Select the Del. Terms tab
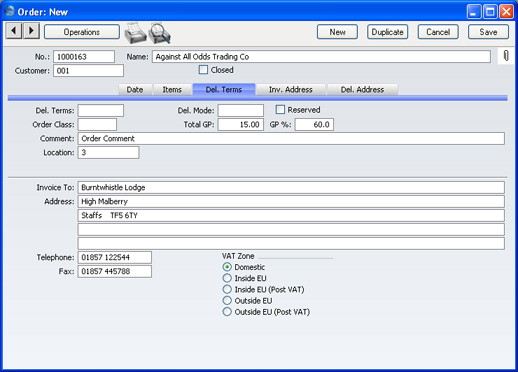 click(224, 89)
